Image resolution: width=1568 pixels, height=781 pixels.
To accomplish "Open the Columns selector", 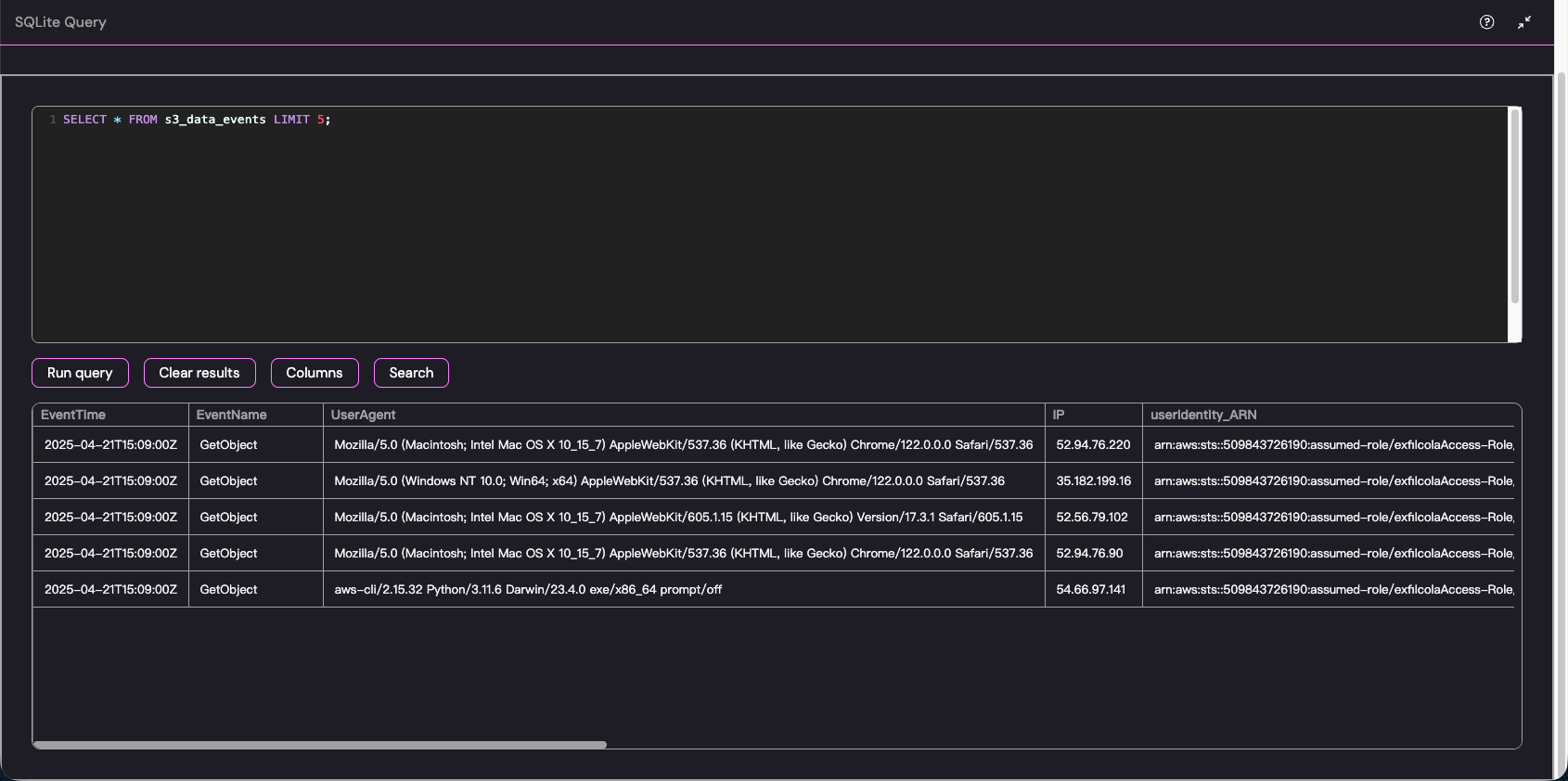I will tap(315, 373).
